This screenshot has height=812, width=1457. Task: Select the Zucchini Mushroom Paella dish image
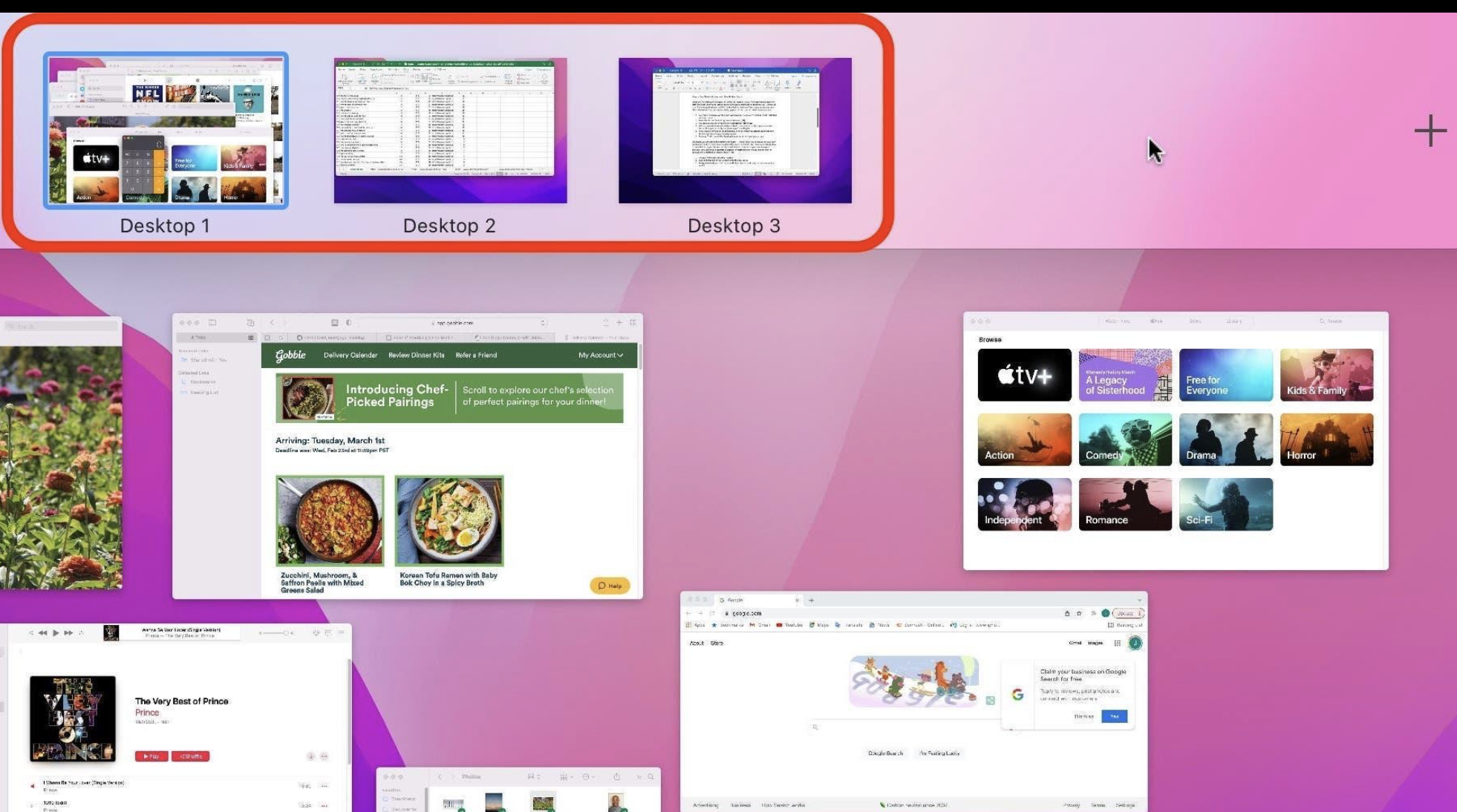point(330,521)
